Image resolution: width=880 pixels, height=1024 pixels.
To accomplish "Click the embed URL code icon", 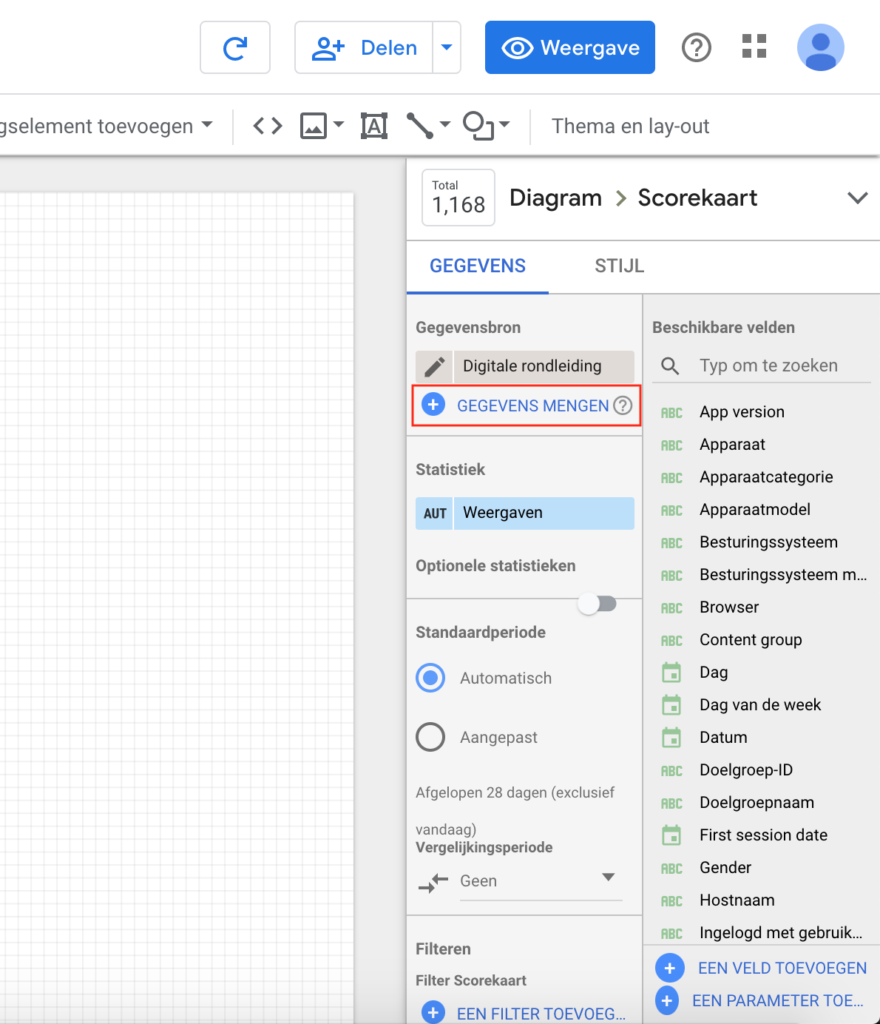I will coord(267,126).
